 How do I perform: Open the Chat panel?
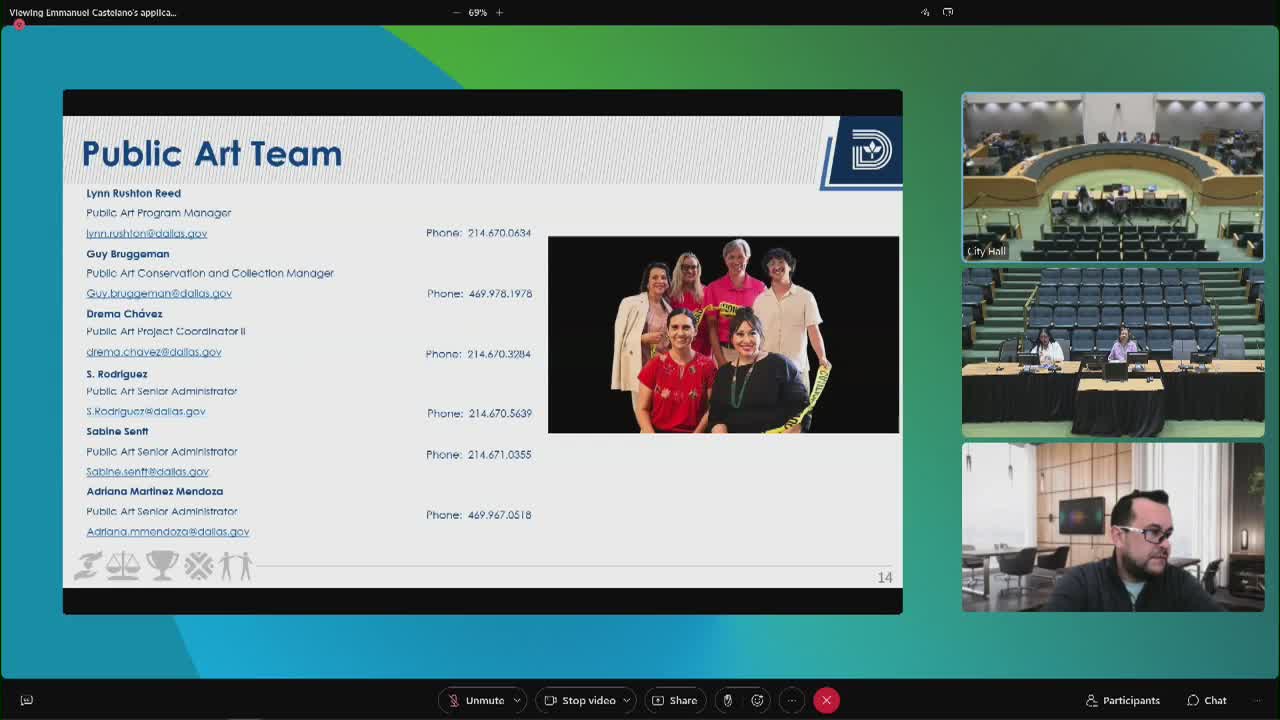[x=1207, y=700]
